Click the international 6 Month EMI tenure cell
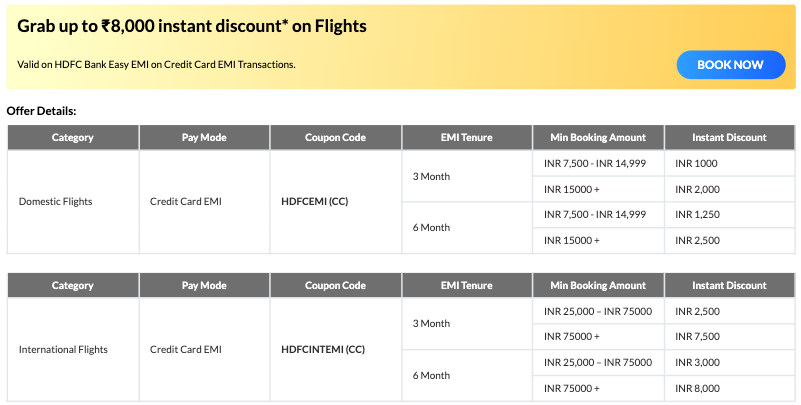 431,375
